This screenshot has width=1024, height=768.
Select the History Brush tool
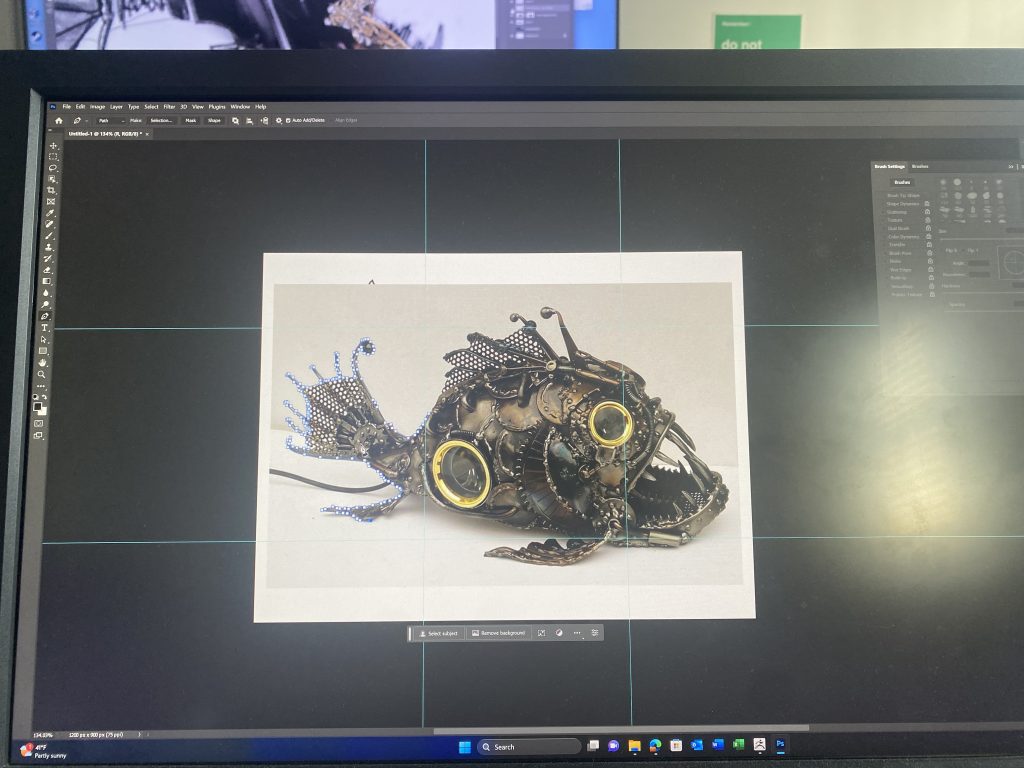48,259
